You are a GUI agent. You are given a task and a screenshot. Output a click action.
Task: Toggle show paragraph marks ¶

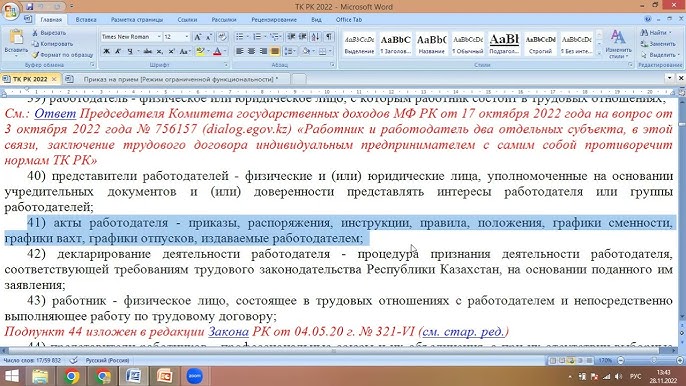329,37
